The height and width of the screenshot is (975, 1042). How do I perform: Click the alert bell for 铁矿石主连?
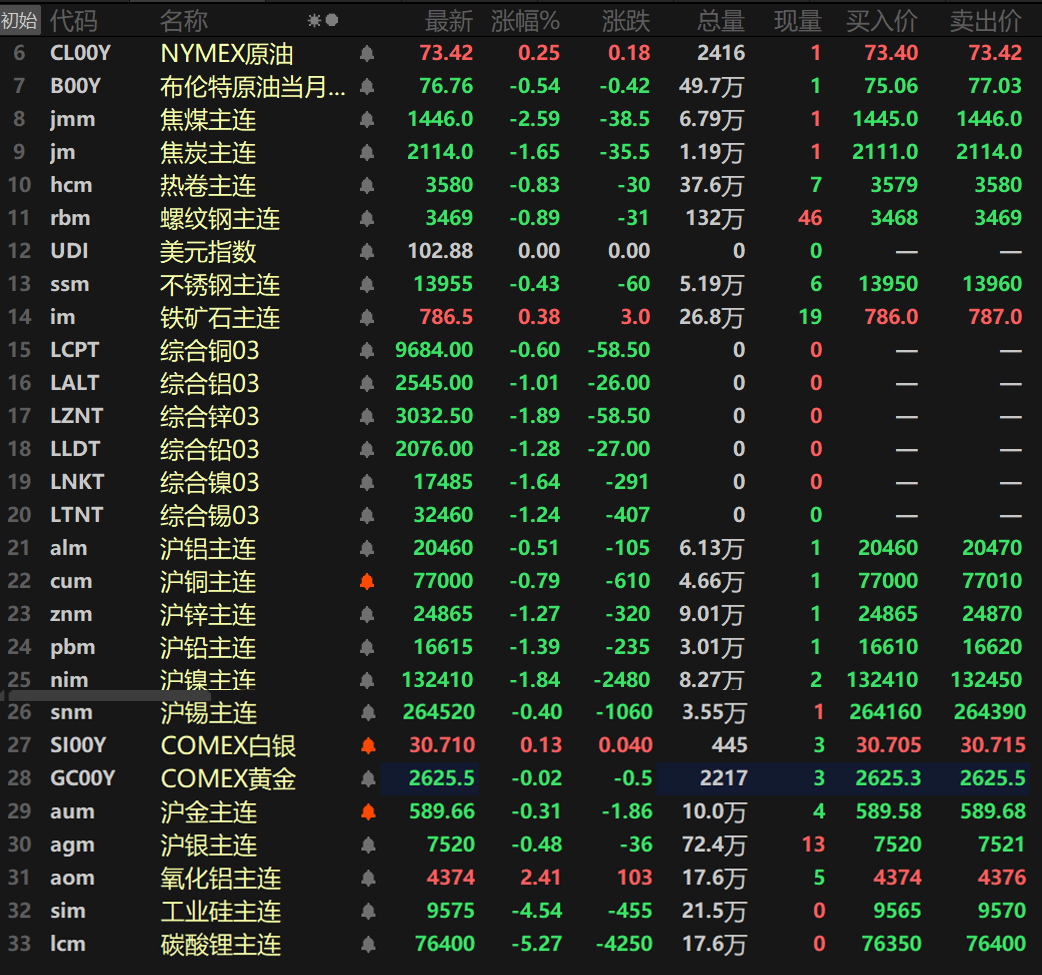[366, 317]
